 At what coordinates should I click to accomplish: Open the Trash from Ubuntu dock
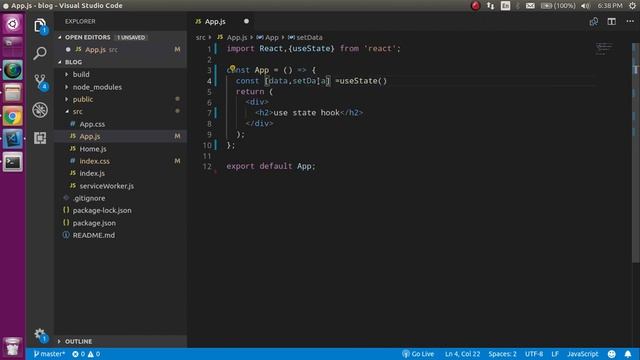tap(13, 346)
